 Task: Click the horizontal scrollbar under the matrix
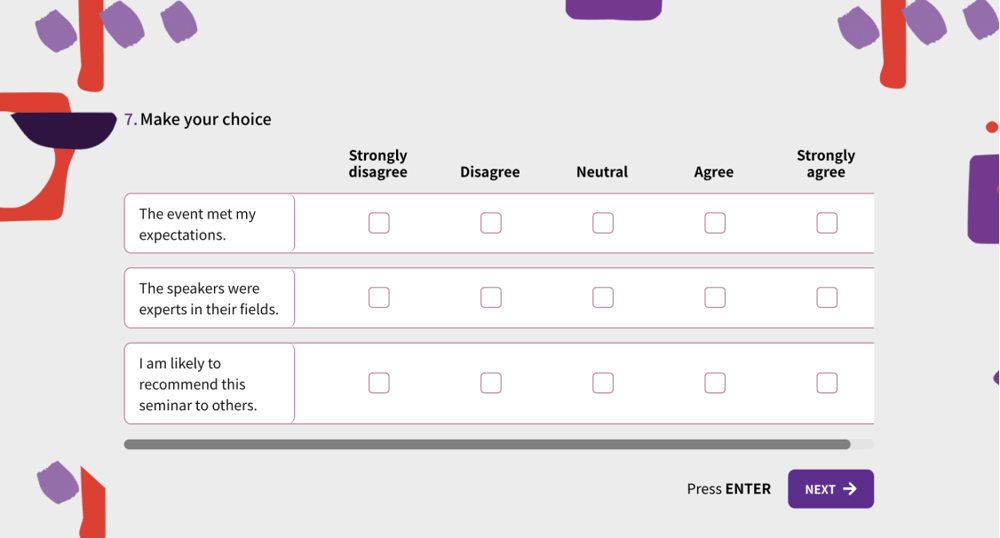487,444
